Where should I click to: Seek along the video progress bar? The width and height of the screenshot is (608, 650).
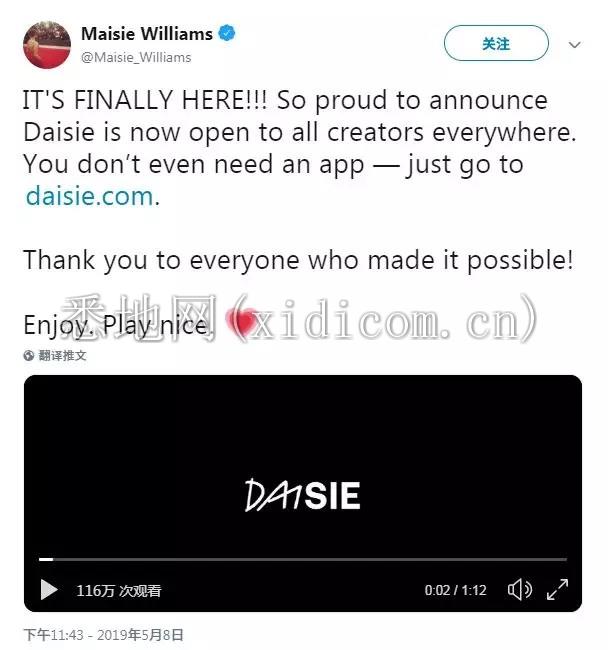pos(303,559)
